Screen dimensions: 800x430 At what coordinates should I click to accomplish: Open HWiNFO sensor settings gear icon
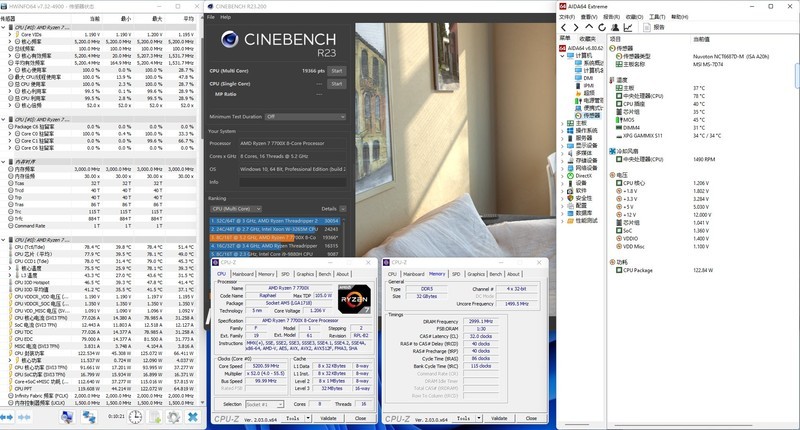[172, 417]
